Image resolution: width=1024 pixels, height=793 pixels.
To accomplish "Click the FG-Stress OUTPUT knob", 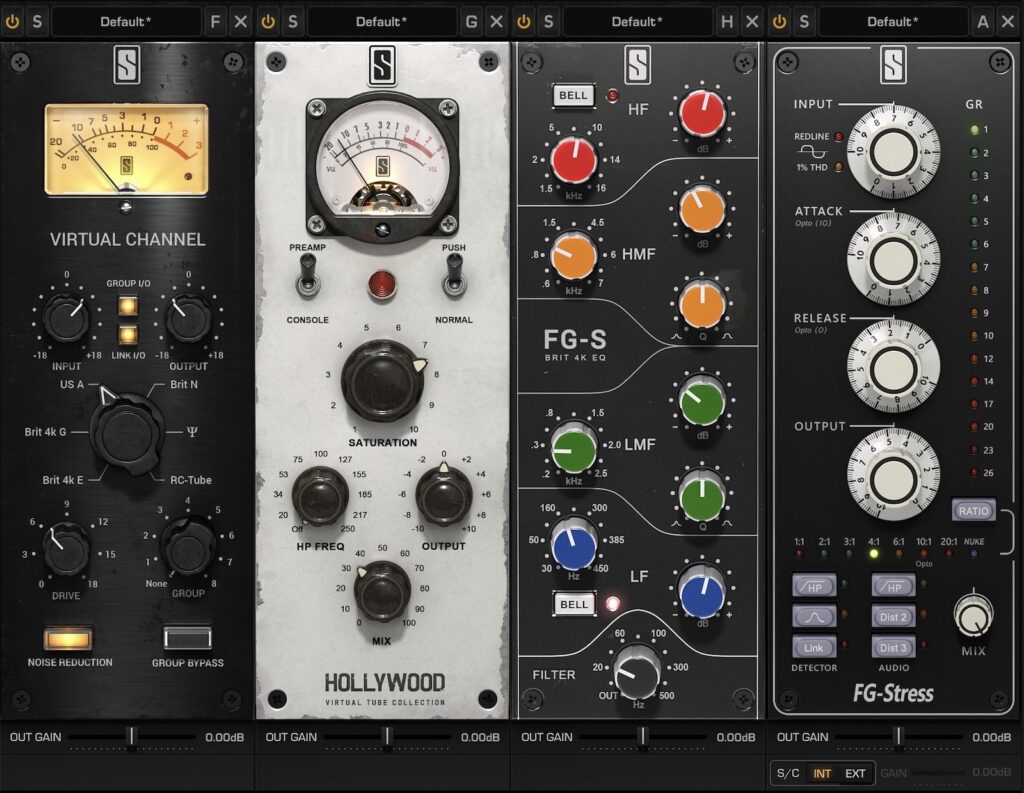I will coord(893,474).
